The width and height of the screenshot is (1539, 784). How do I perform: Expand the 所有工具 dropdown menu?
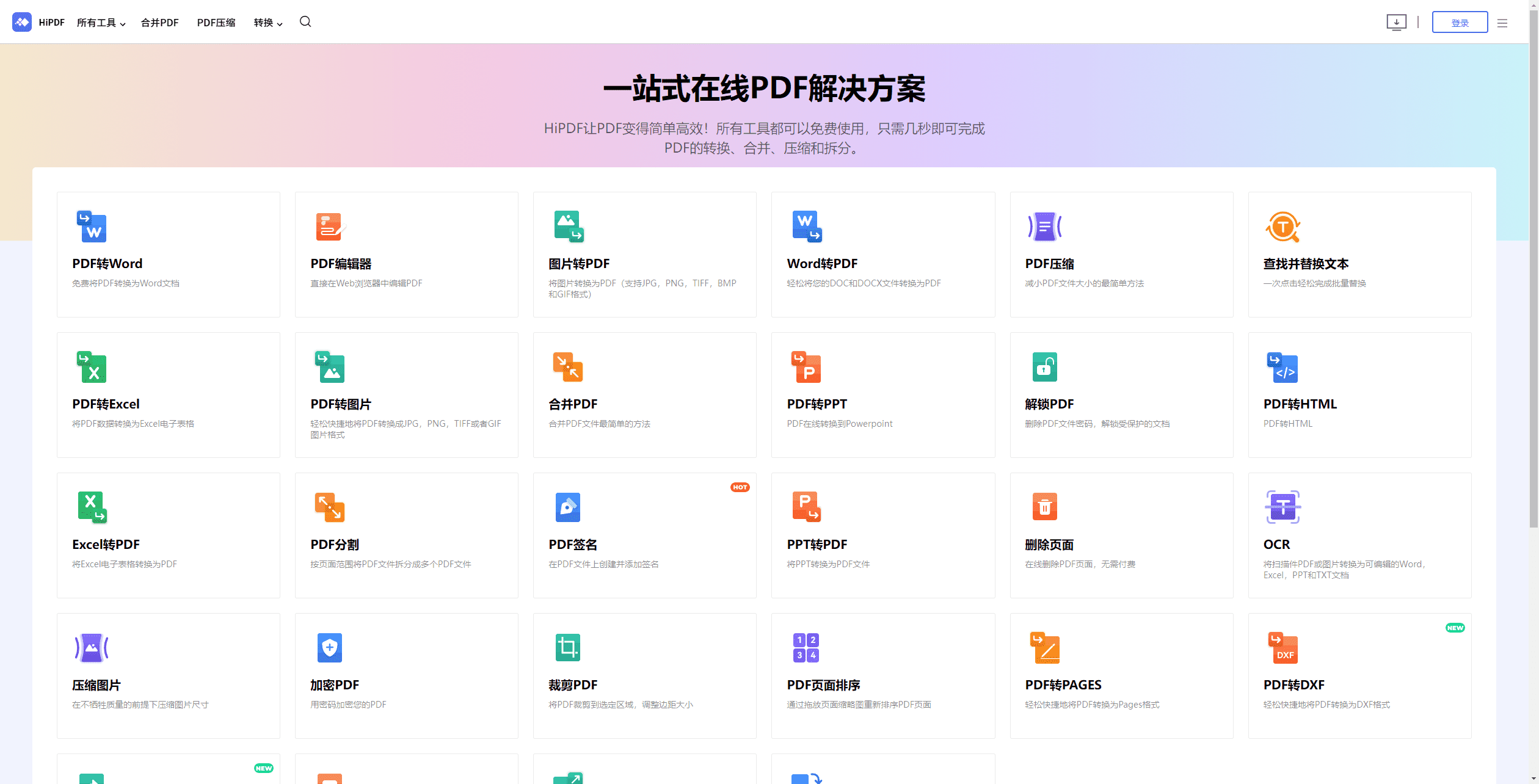(101, 23)
